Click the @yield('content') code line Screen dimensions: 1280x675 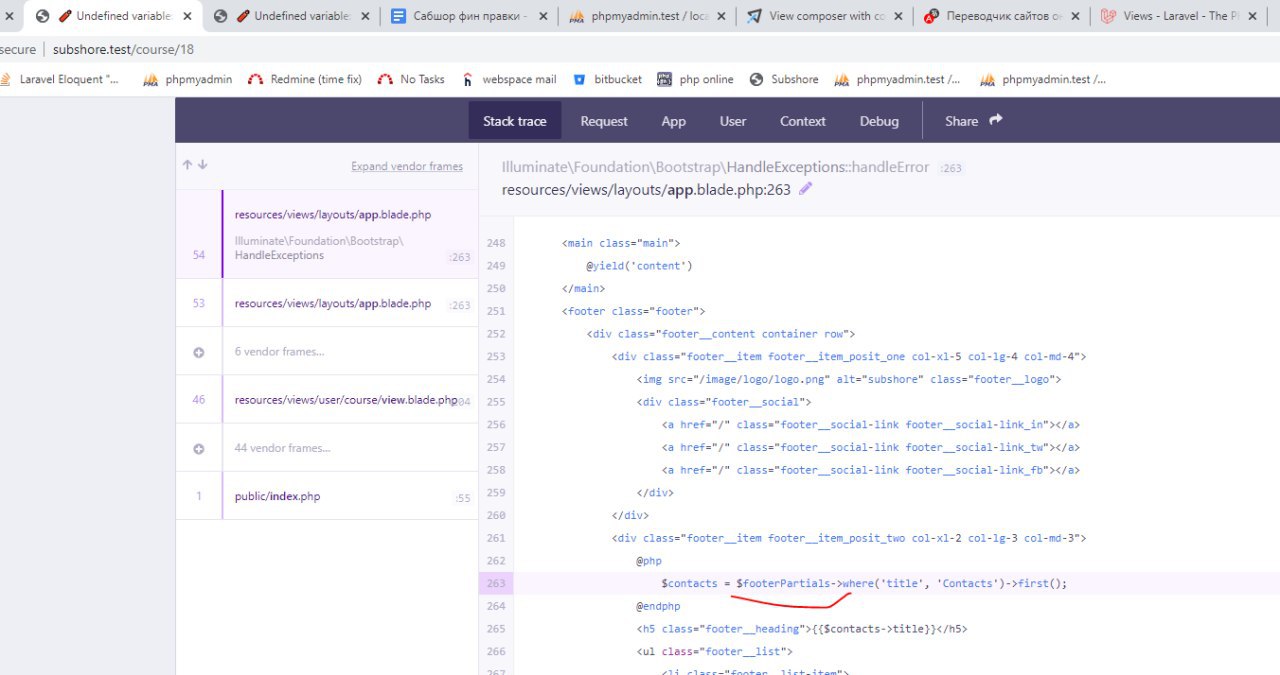point(639,266)
